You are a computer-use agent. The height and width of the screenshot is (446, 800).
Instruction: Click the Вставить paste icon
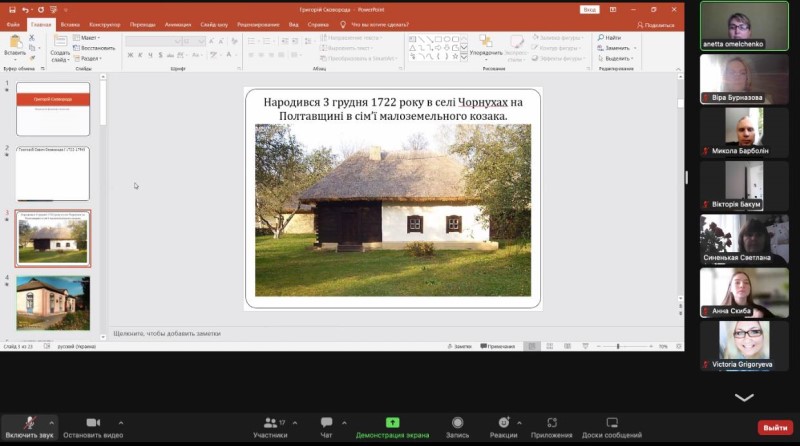click(15, 45)
